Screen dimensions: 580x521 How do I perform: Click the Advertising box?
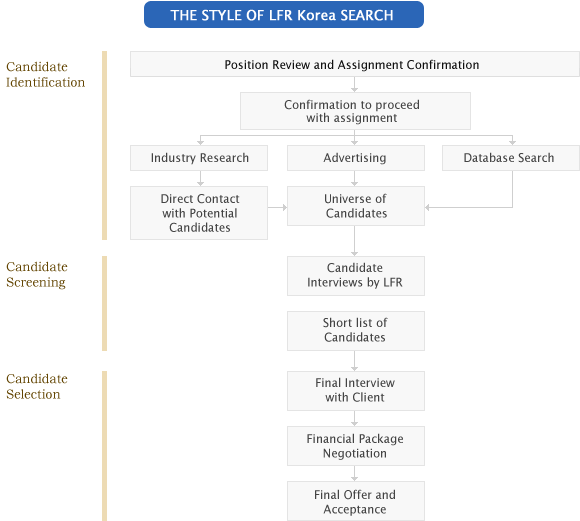355,158
